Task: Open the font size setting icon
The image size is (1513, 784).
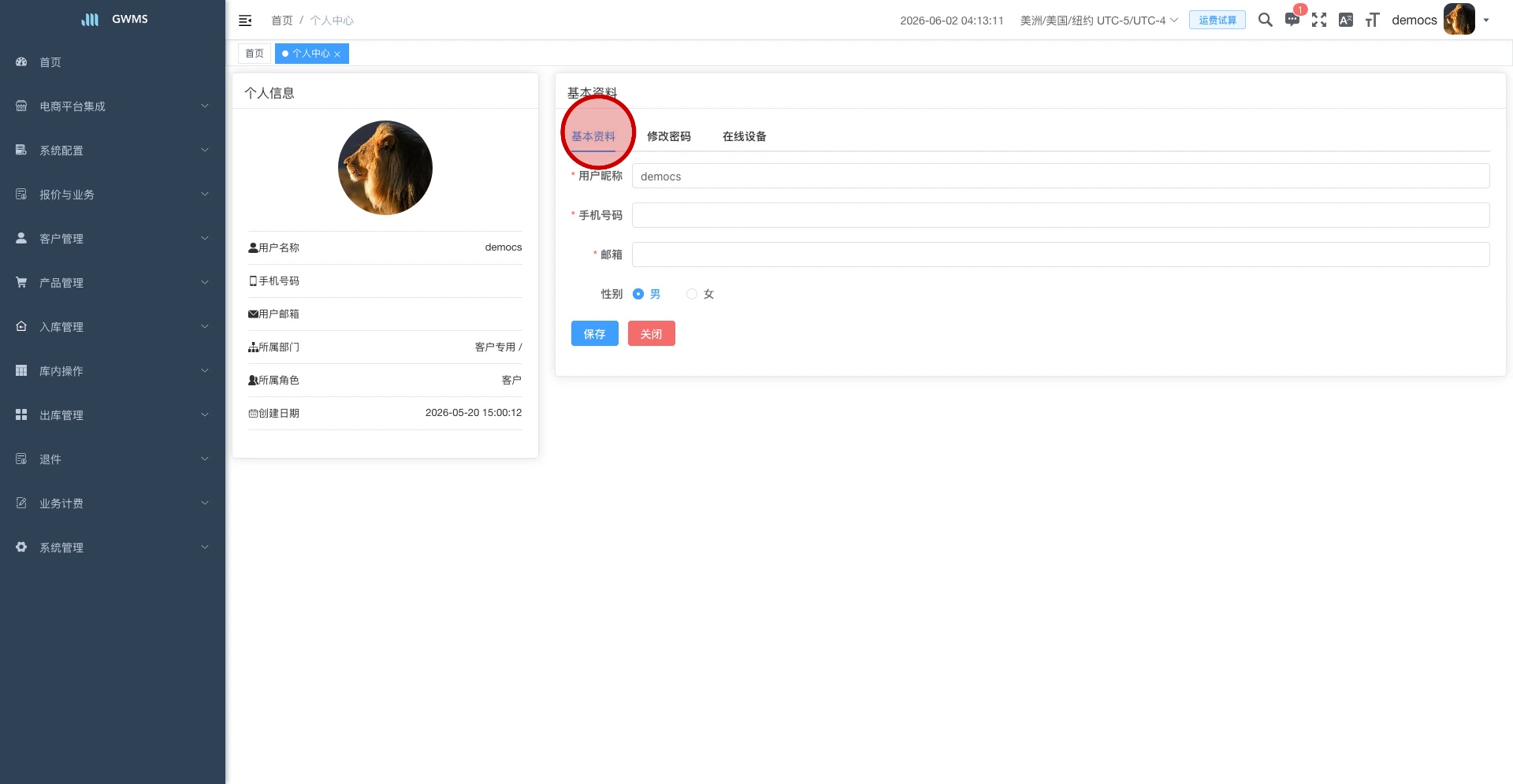Action: click(1372, 20)
